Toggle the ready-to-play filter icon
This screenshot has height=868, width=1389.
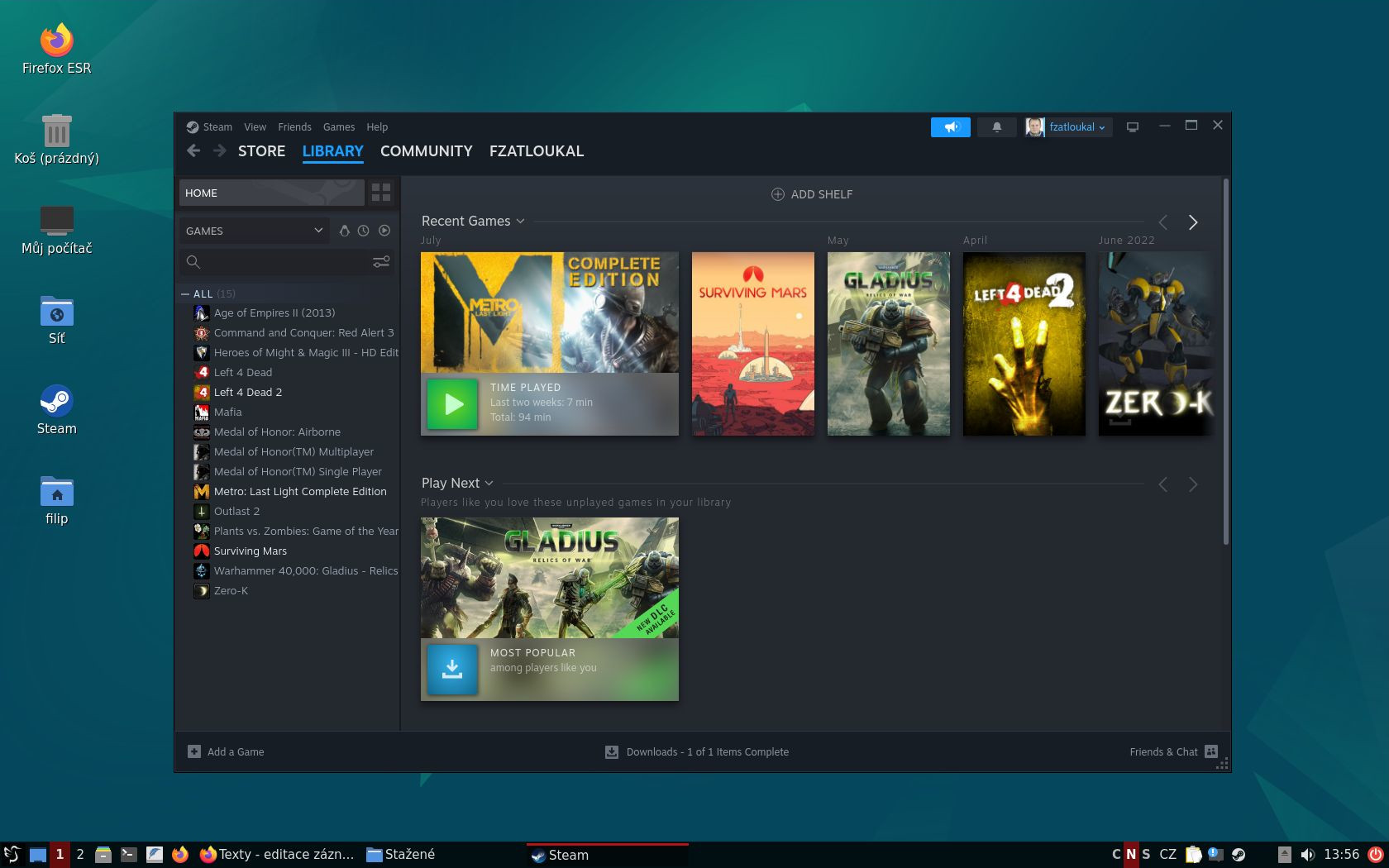click(384, 231)
